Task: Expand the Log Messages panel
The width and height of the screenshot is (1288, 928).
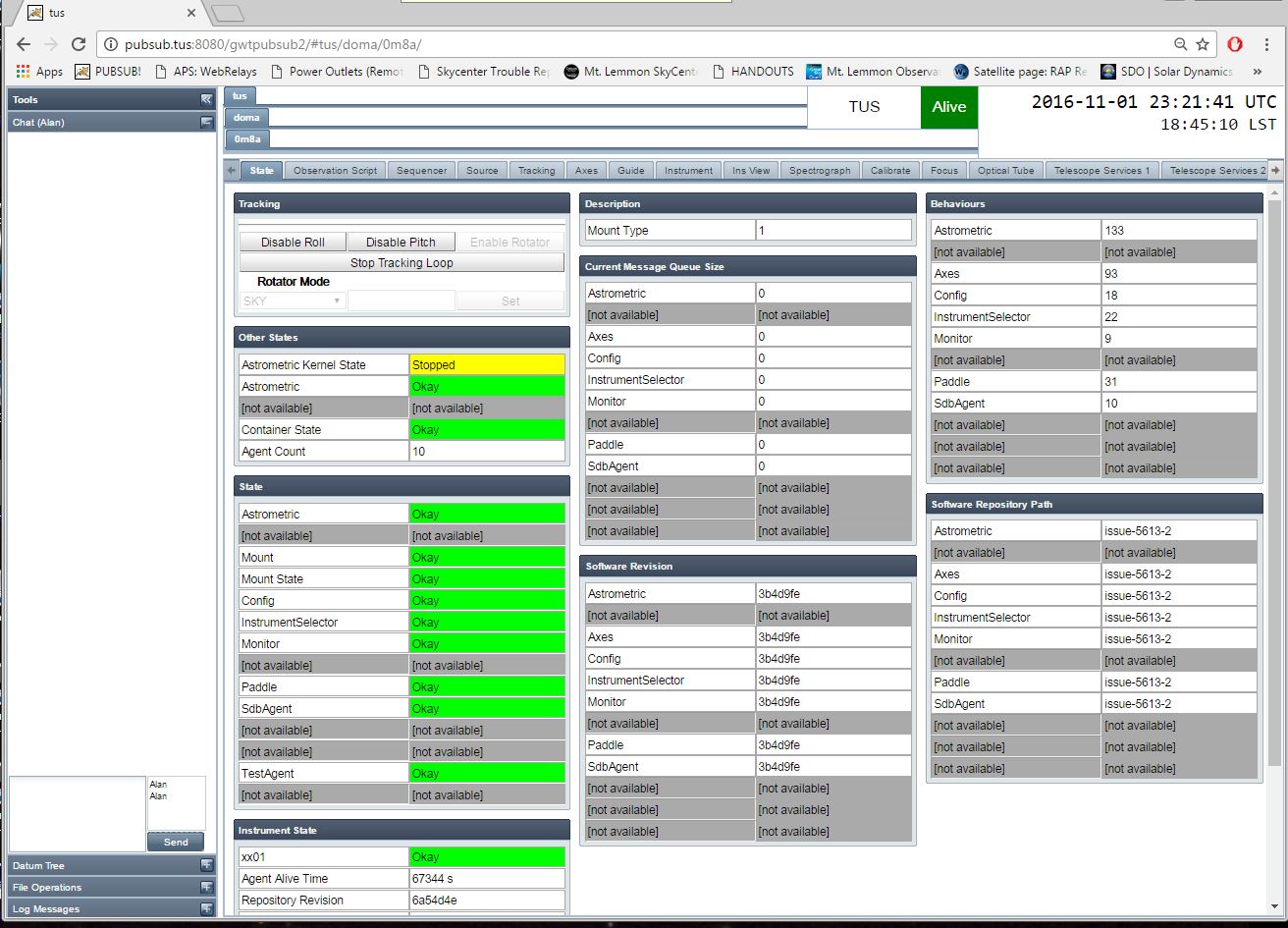Action: 206,908
